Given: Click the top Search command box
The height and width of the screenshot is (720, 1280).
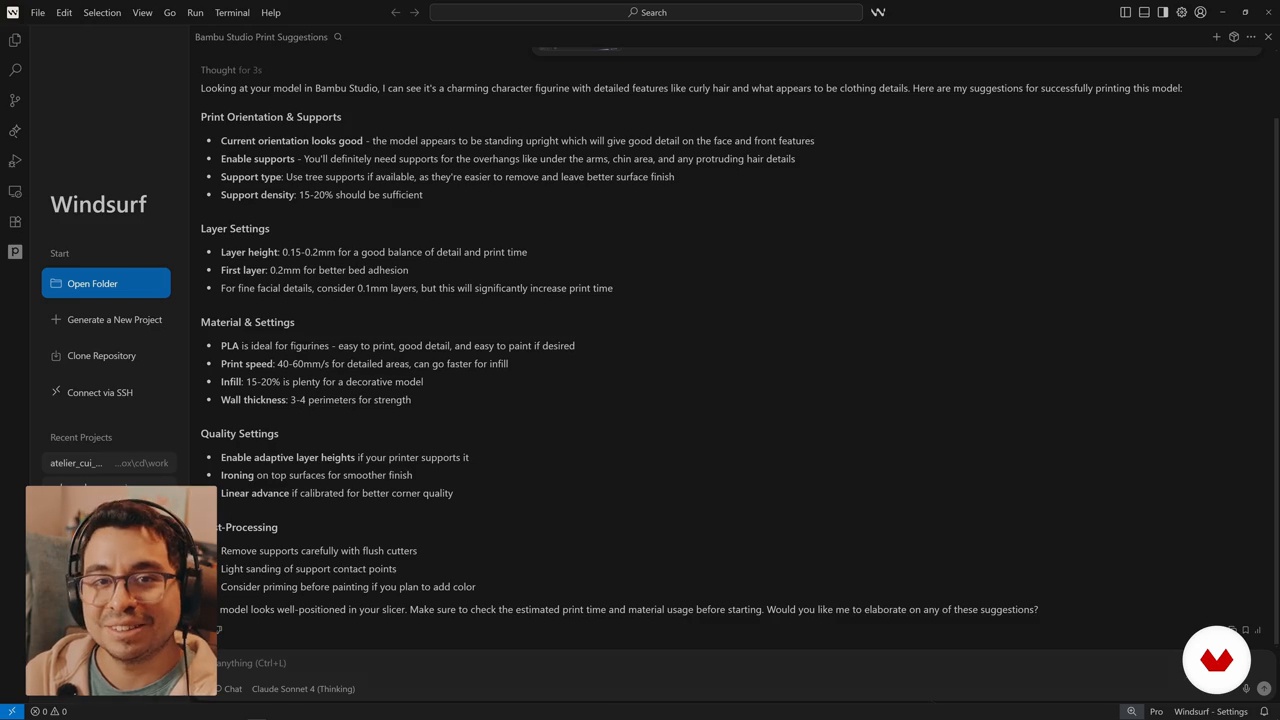Looking at the screenshot, I should coord(646,13).
